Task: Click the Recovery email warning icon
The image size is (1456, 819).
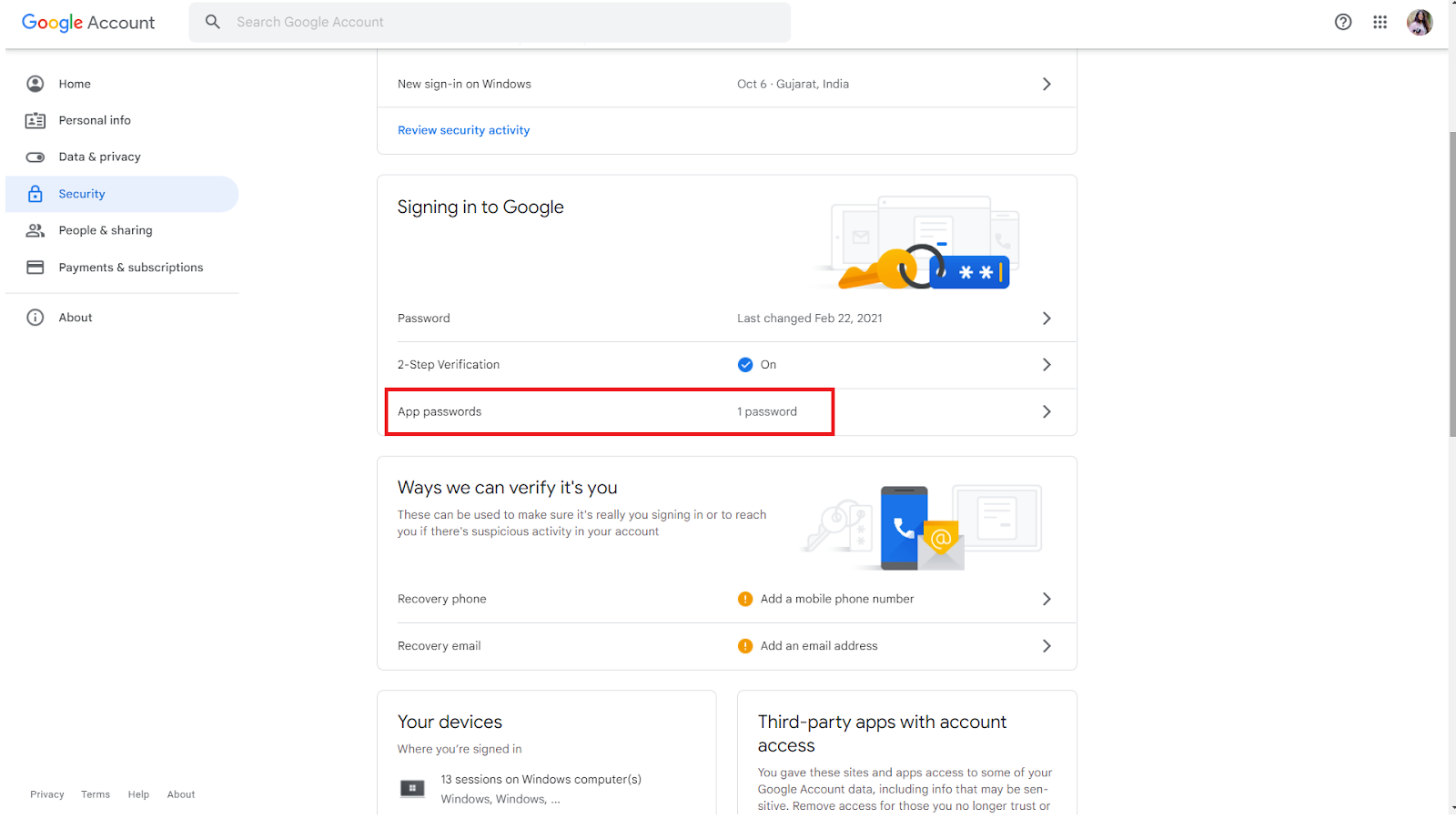Action: click(x=745, y=646)
